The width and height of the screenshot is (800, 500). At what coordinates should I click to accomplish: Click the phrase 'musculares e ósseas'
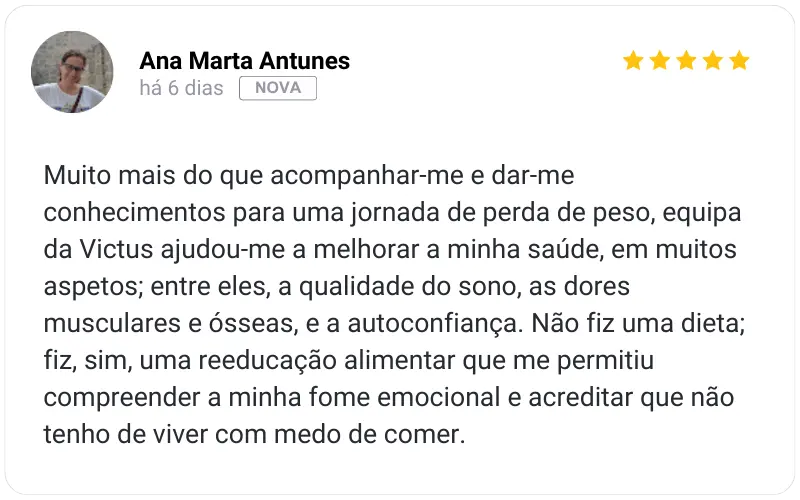171,323
